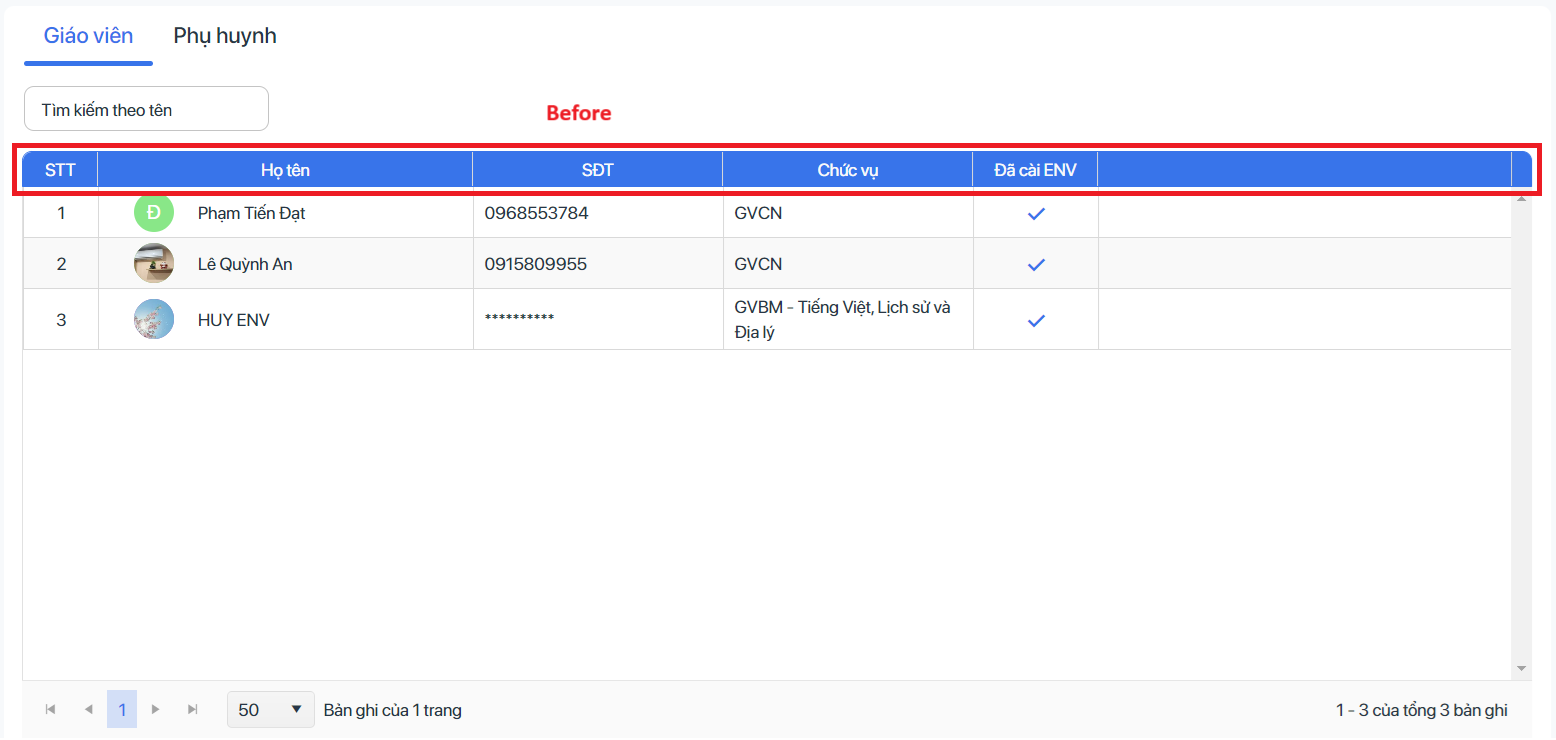Click HUY ENV's avatar image
This screenshot has height=740, width=1556.
pyautogui.click(x=154, y=320)
